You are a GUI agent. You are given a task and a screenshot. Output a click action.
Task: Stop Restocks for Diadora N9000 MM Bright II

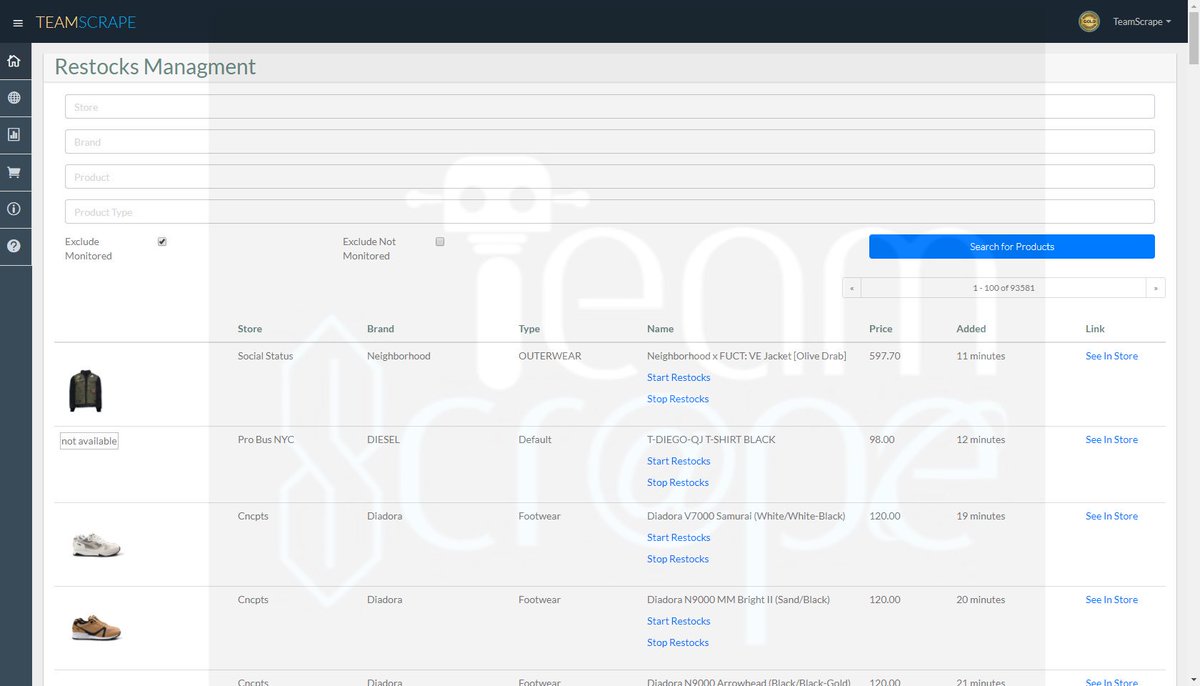[x=678, y=643]
